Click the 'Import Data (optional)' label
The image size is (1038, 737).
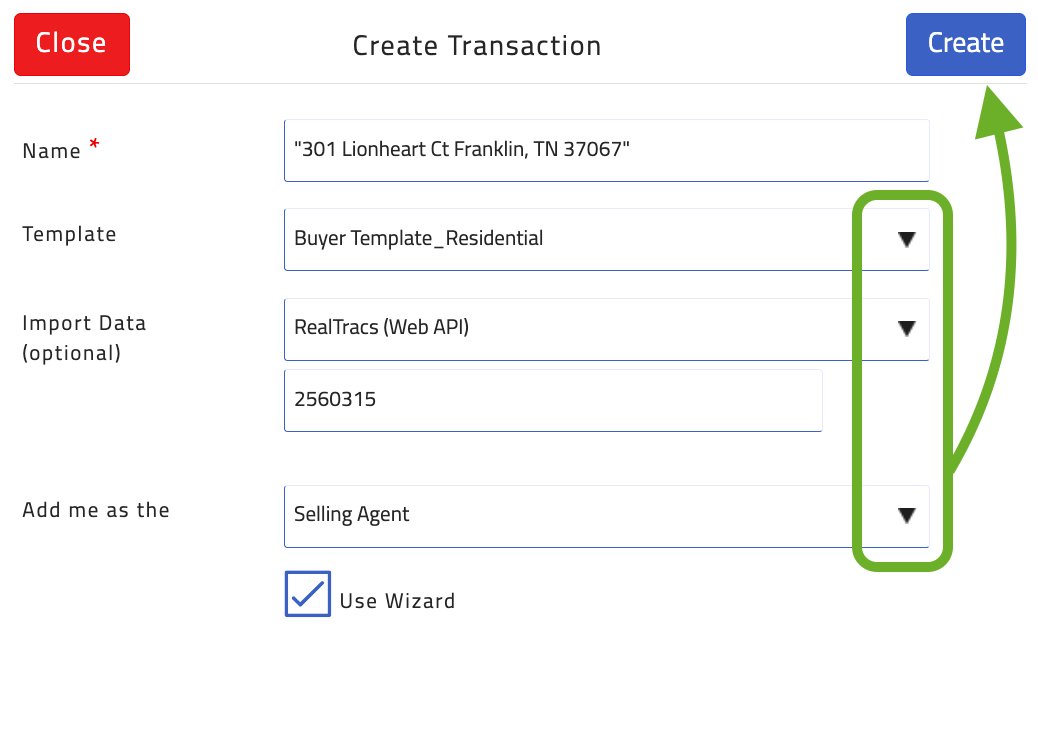[x=84, y=337]
